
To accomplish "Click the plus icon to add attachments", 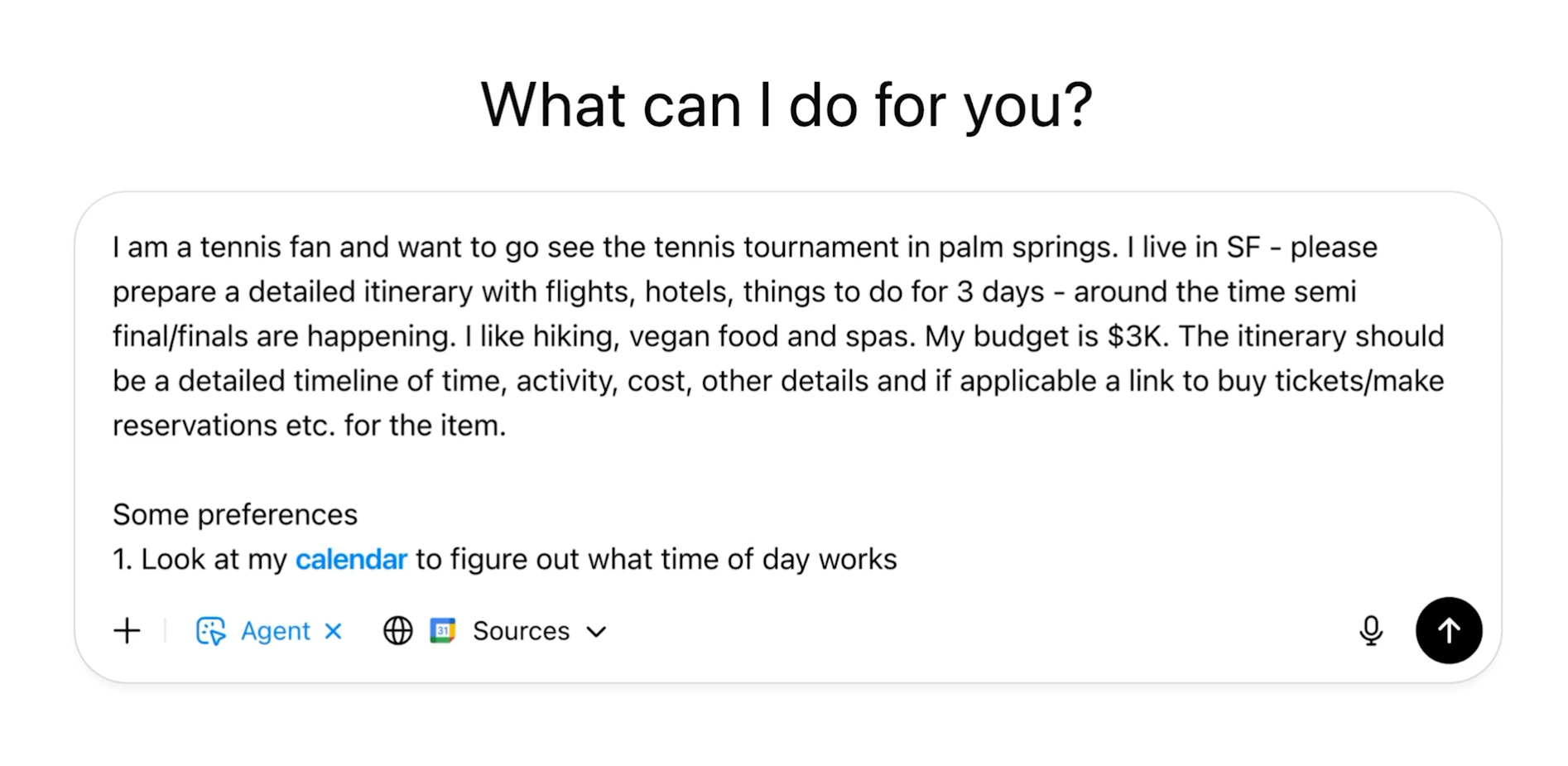I will (127, 631).
